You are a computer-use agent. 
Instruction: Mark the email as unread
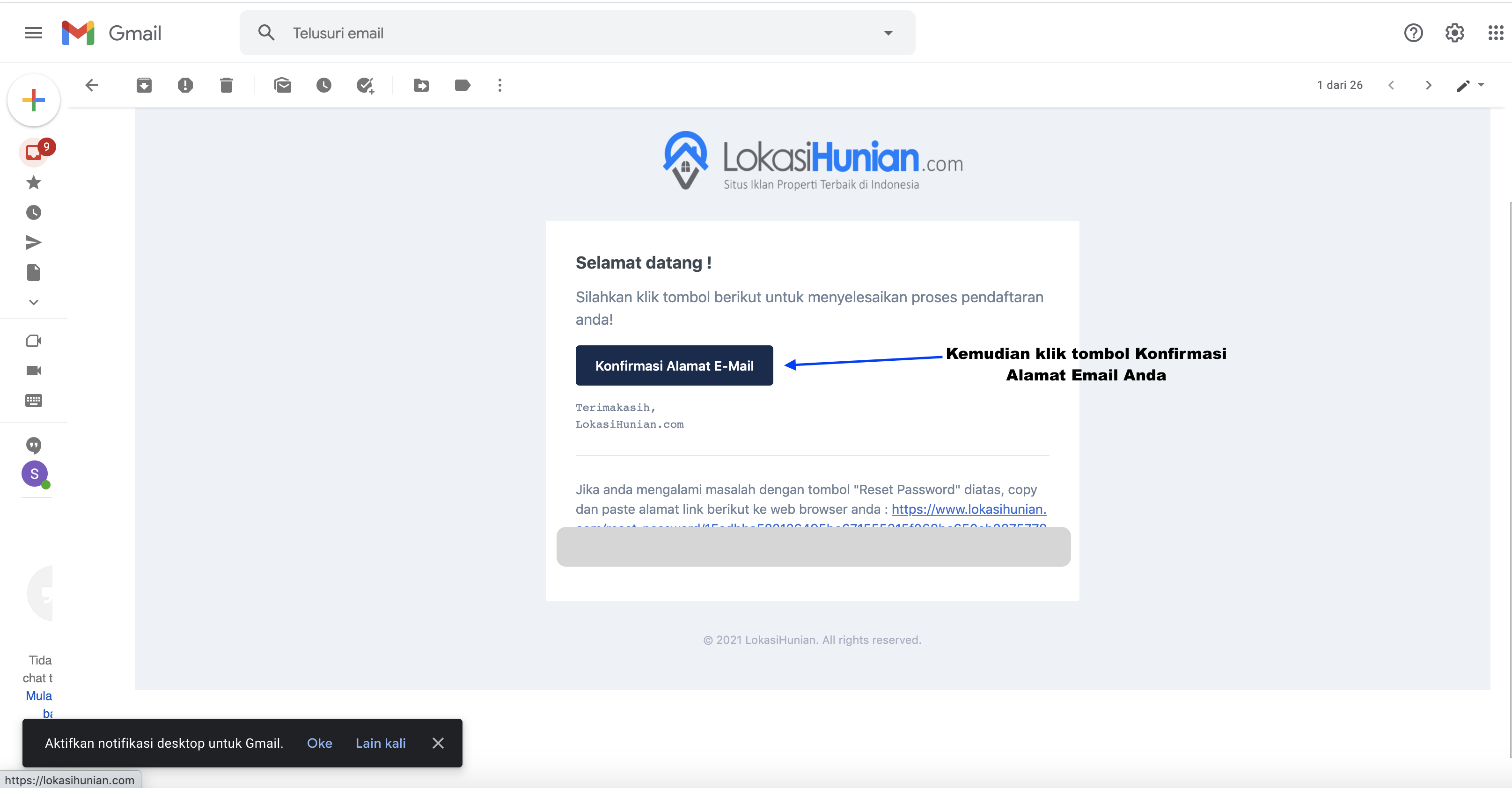[282, 85]
